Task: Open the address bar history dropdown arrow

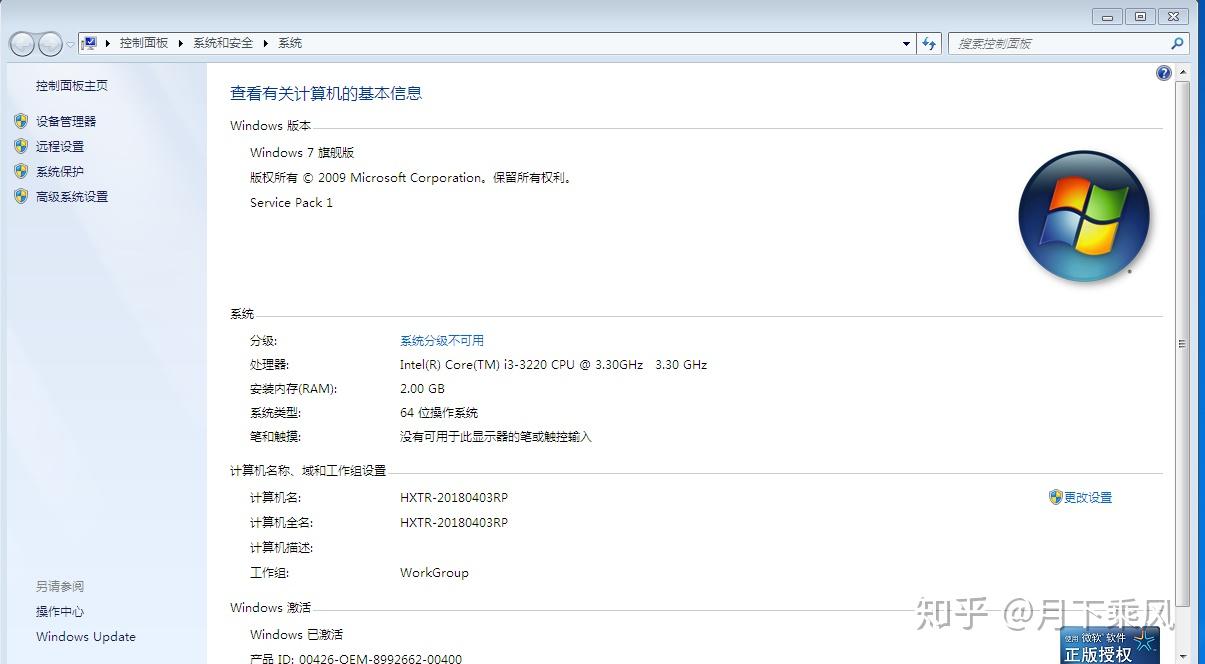Action: [x=906, y=43]
